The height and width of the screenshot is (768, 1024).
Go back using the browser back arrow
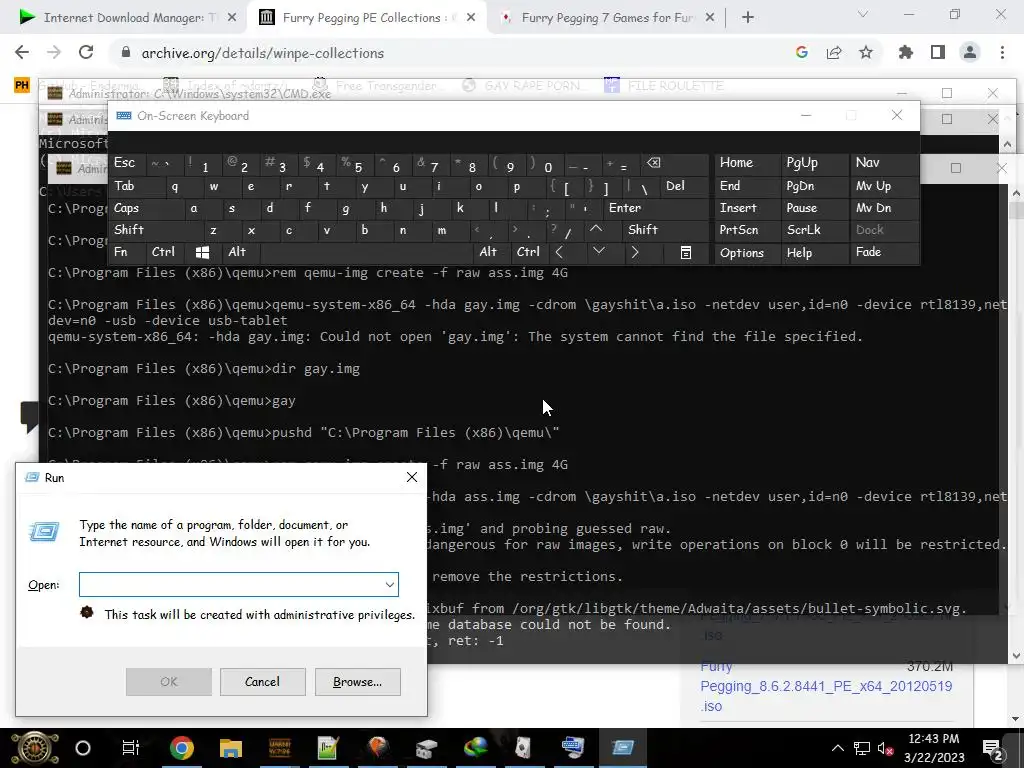[x=22, y=53]
